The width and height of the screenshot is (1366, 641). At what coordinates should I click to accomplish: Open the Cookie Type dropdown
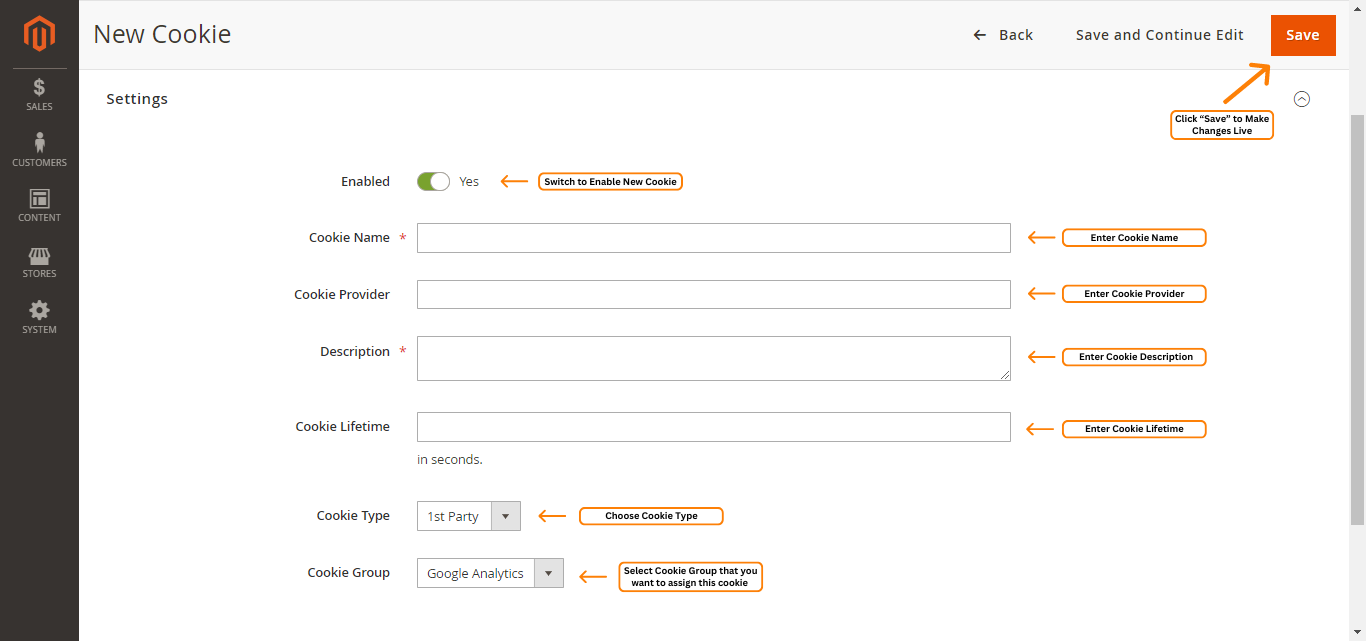pos(469,516)
